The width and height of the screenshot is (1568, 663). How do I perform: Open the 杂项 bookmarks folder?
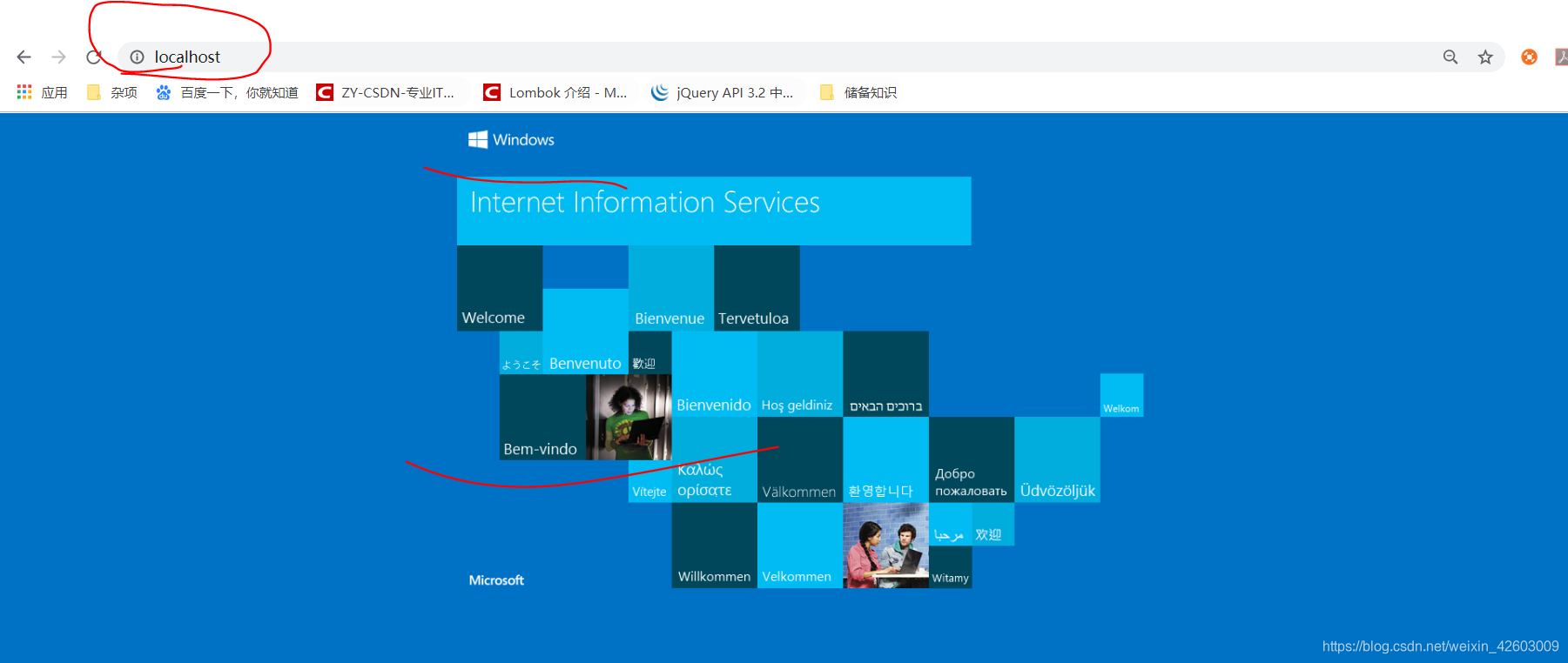(111, 92)
